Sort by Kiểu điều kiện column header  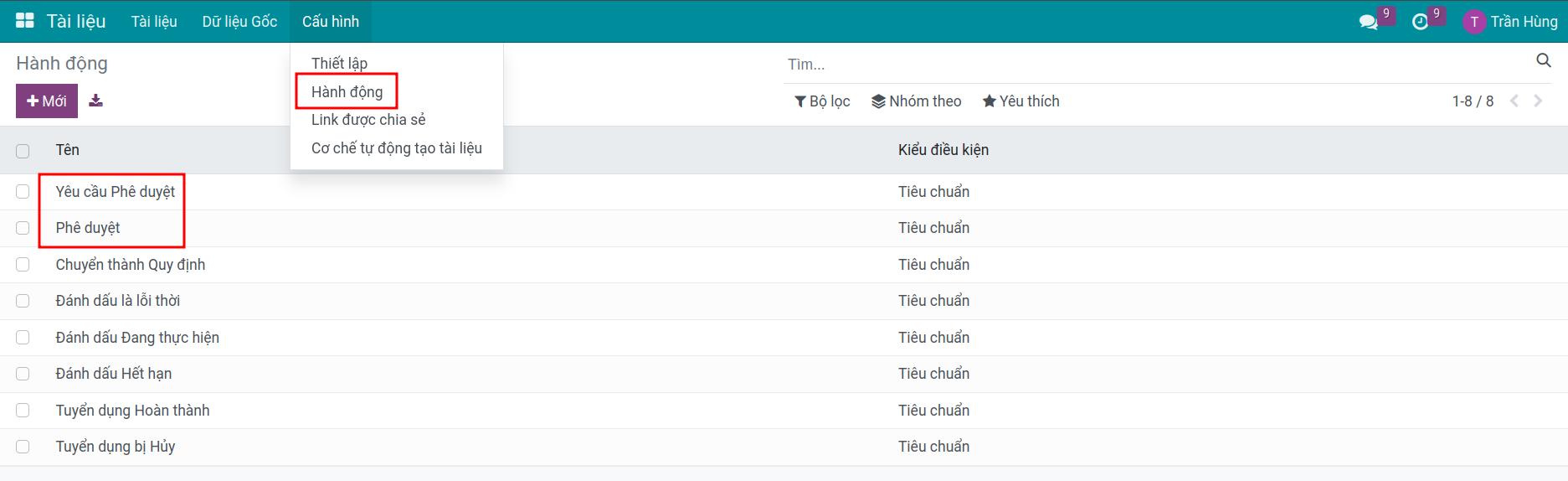(943, 150)
